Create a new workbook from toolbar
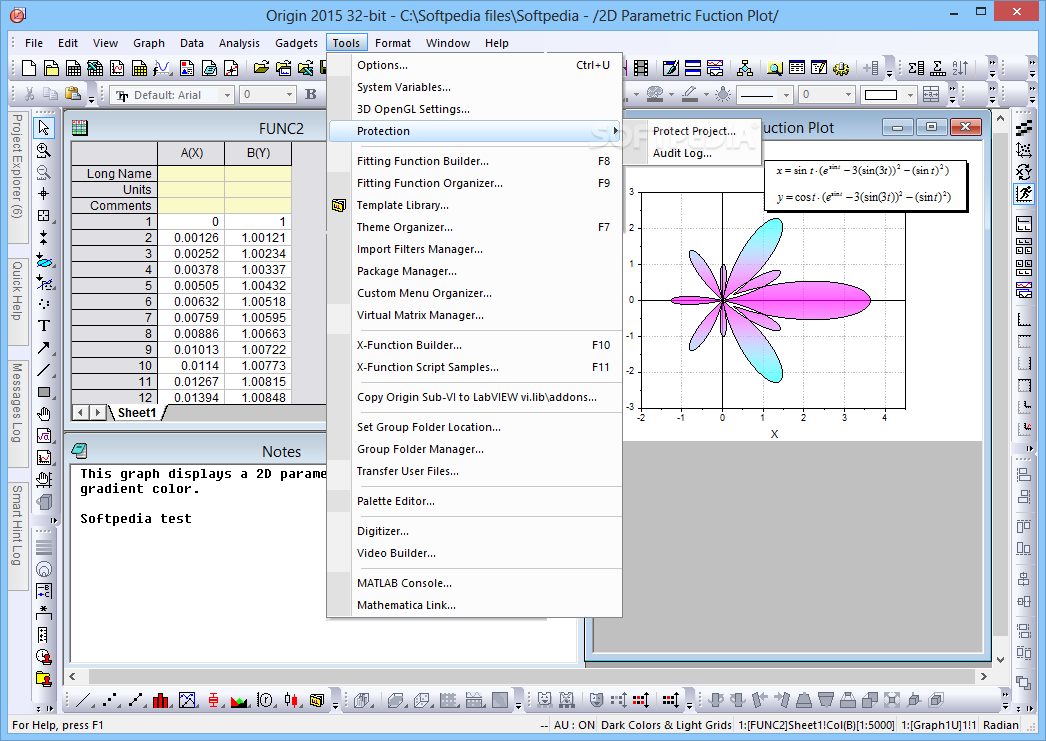 tap(73, 68)
